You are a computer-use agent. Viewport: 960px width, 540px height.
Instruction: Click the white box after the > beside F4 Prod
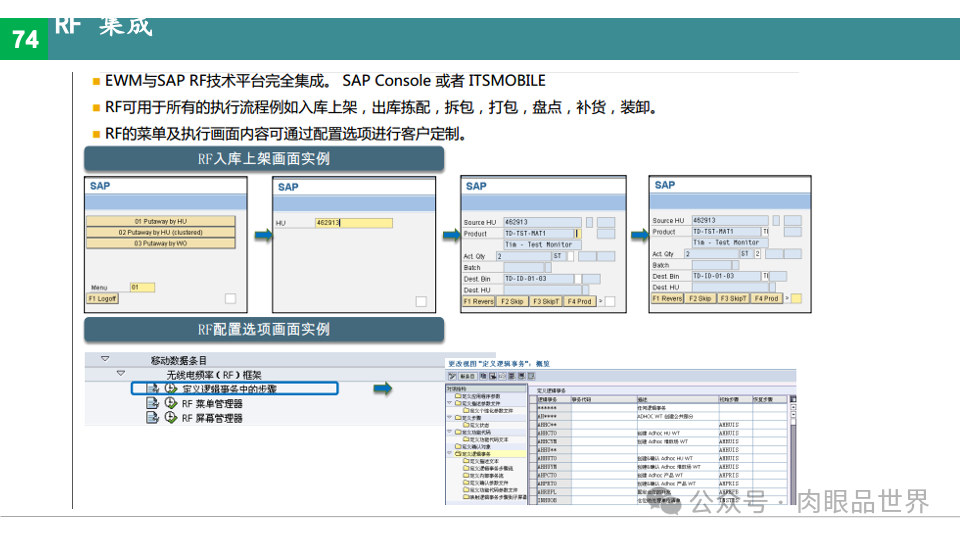pos(610,301)
